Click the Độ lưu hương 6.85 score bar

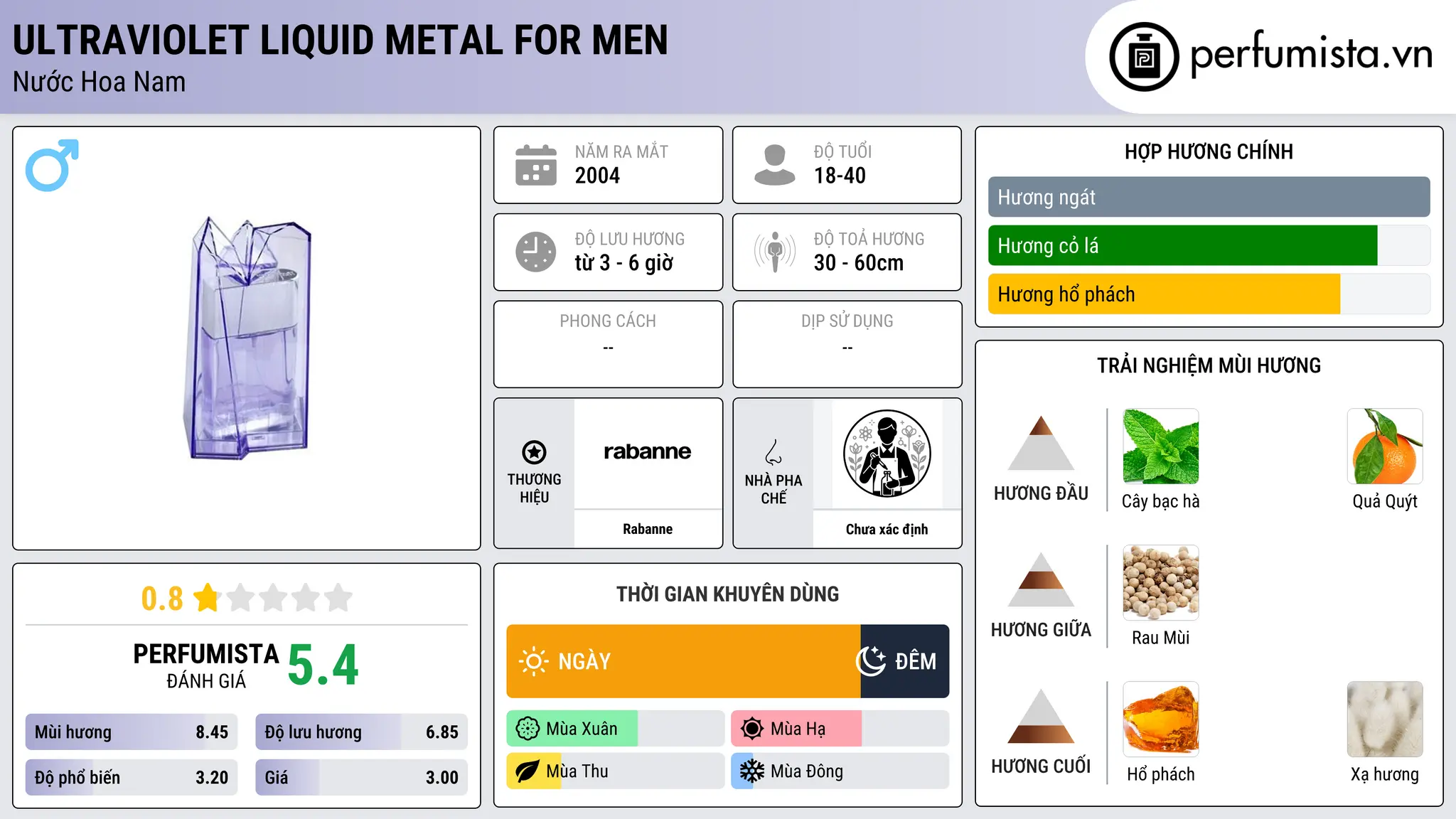tap(362, 732)
